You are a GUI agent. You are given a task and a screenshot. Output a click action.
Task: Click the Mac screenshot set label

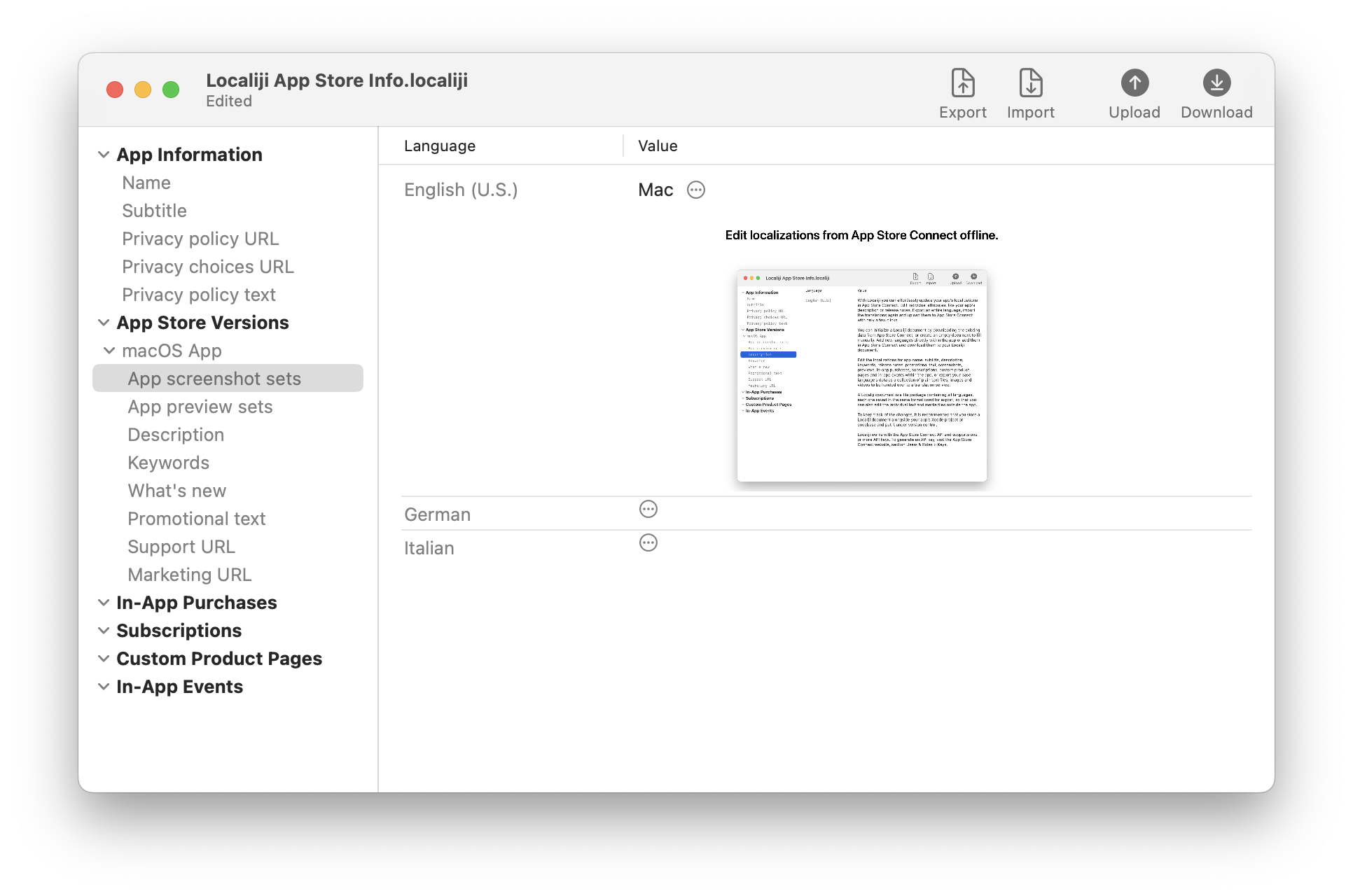coord(655,190)
